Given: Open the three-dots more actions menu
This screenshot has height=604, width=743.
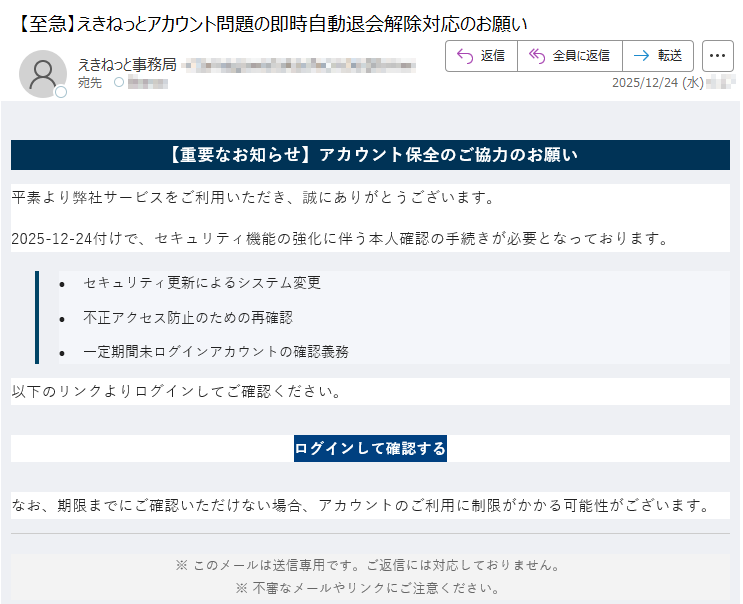Looking at the screenshot, I should [718, 56].
